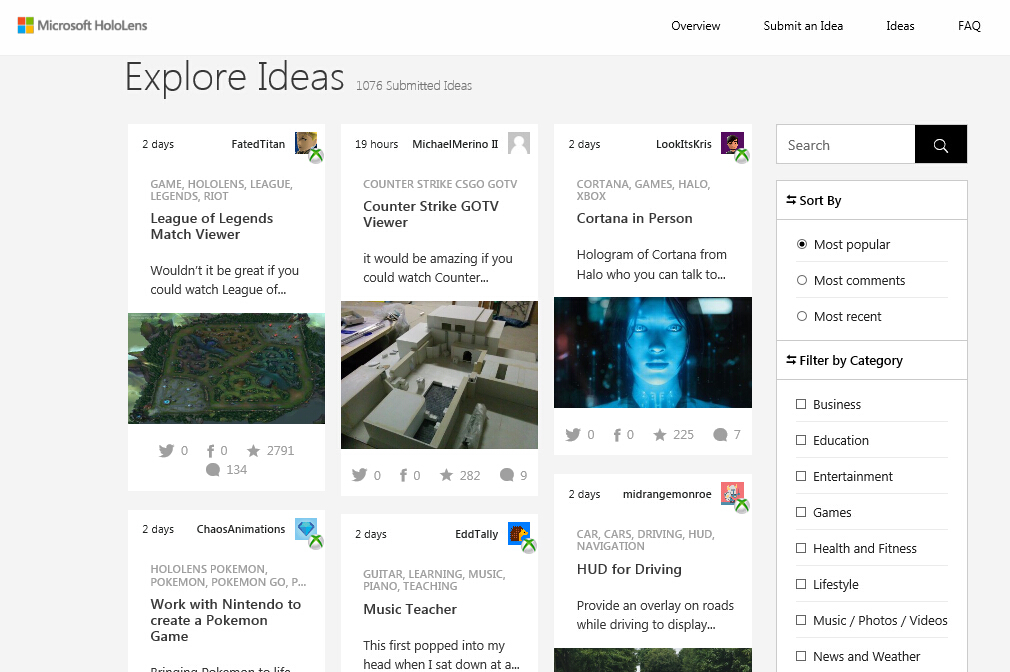Check the Entertainment category filter

(x=801, y=476)
